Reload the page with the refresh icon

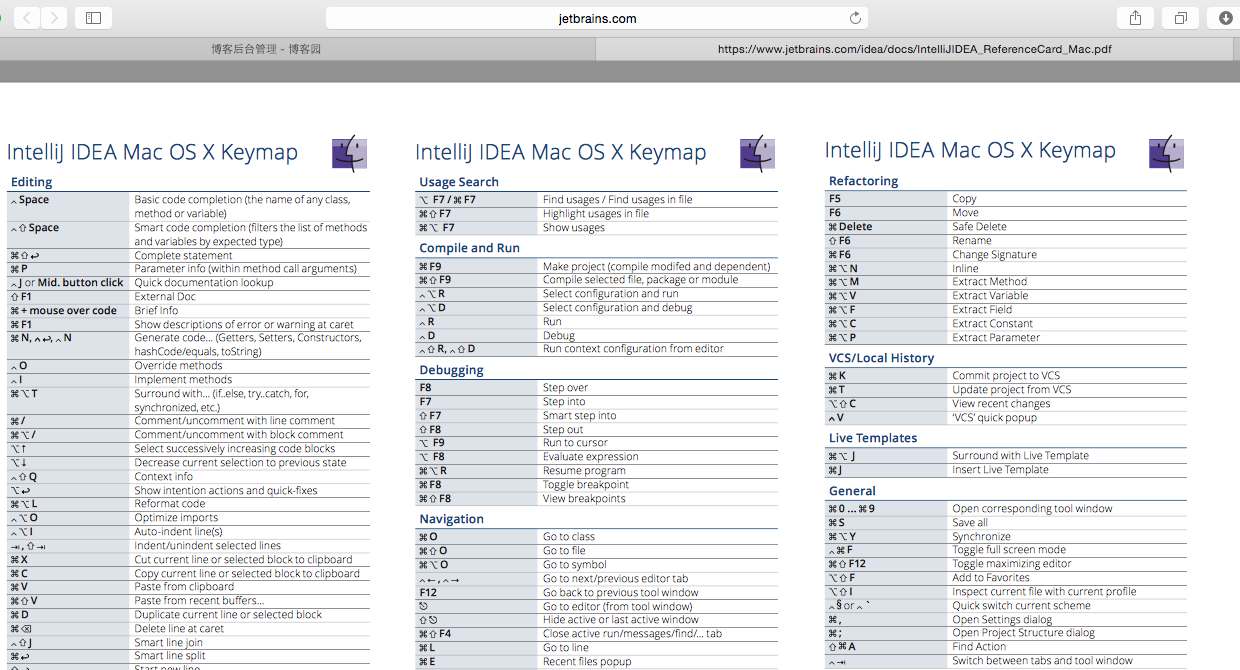(x=855, y=18)
